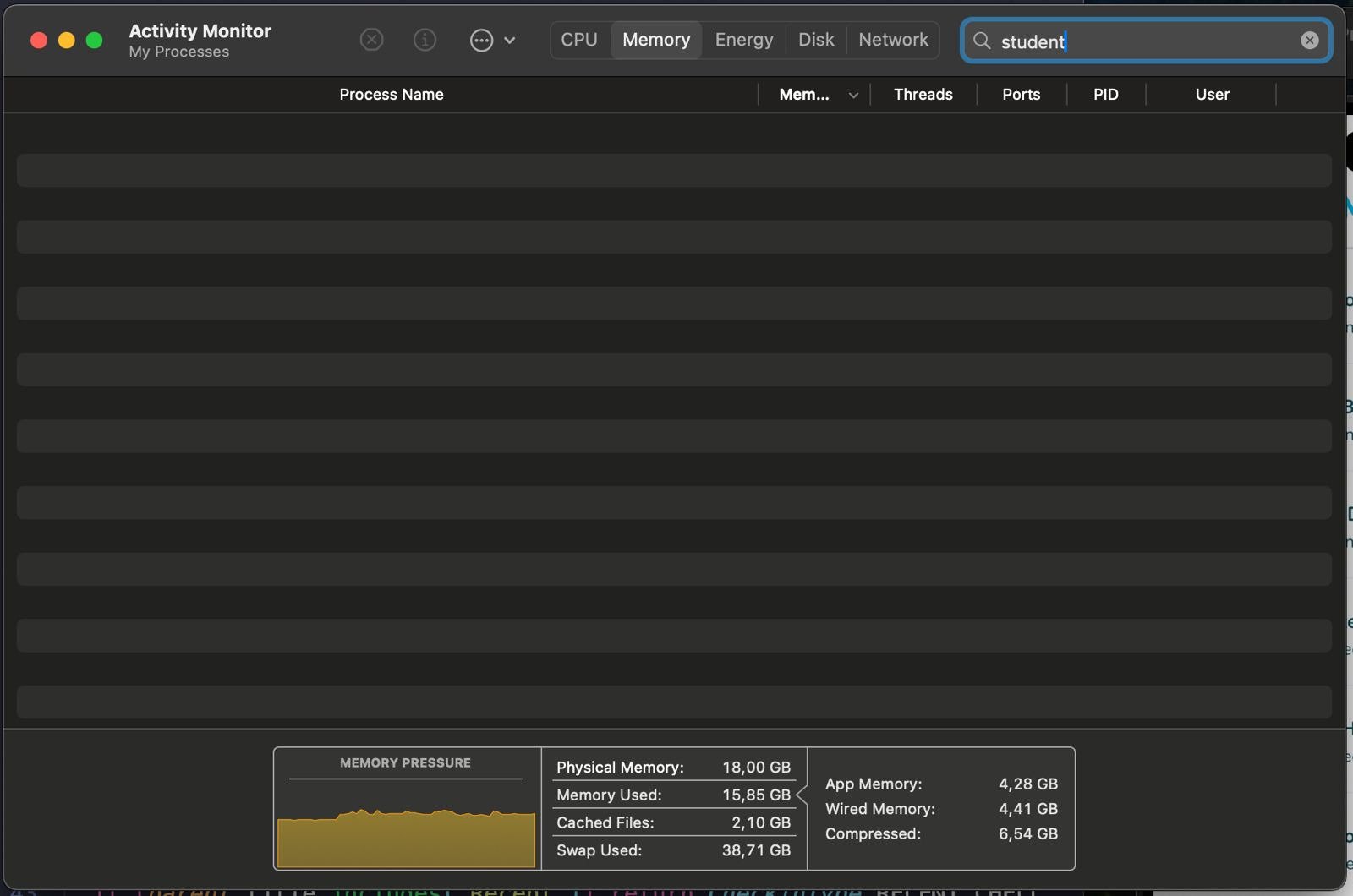The height and width of the screenshot is (896, 1353).
Task: Click the MEMORY PRESSURE label
Action: pos(406,763)
